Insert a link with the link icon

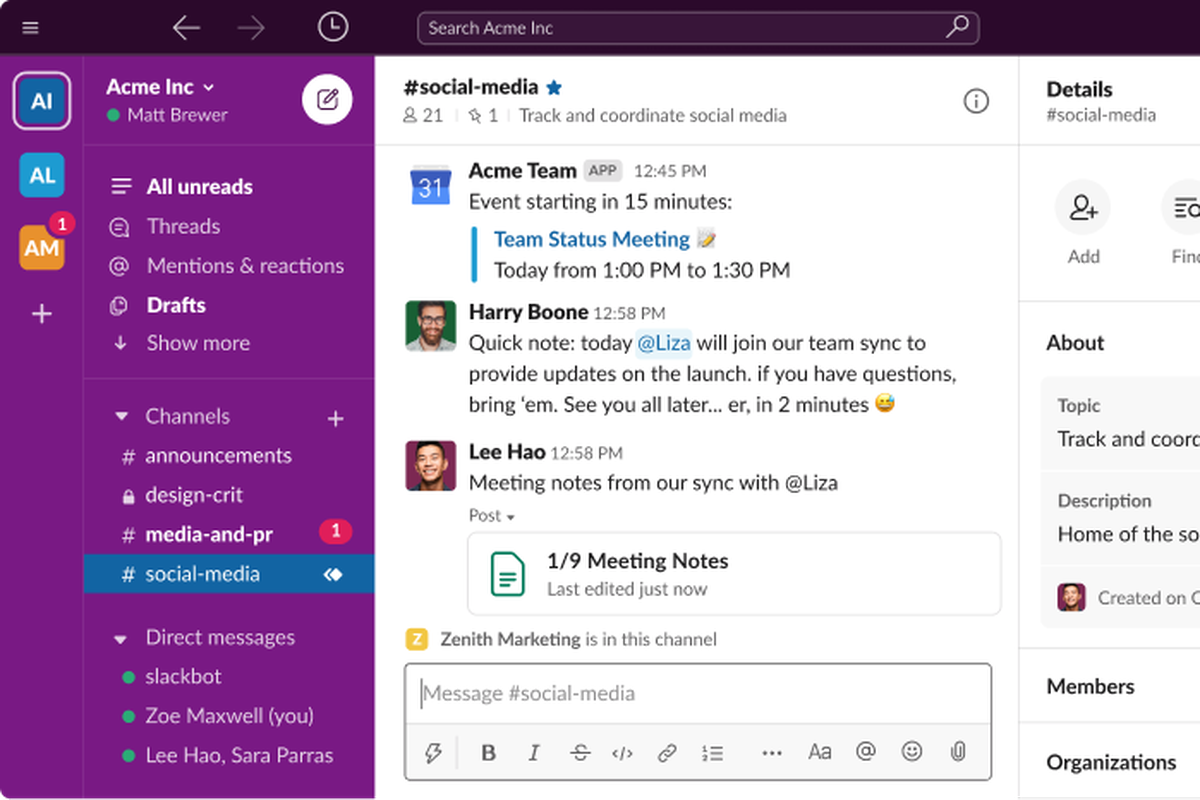(667, 753)
